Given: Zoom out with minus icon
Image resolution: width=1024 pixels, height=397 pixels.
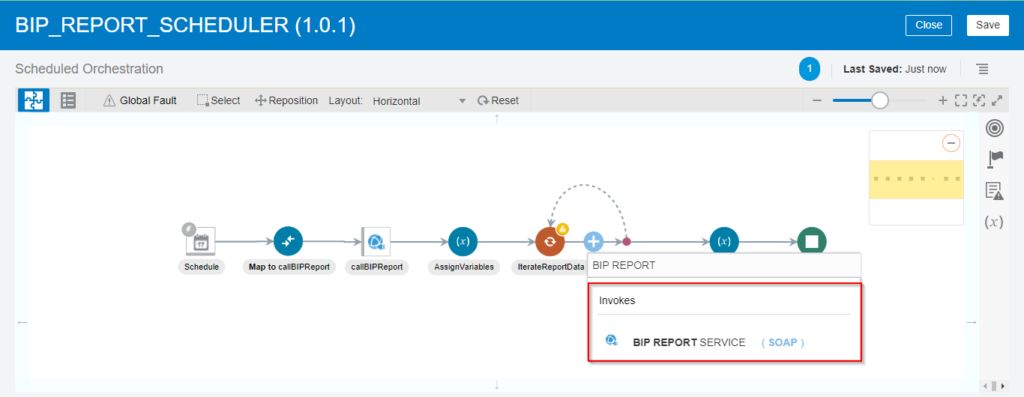Looking at the screenshot, I should point(816,101).
